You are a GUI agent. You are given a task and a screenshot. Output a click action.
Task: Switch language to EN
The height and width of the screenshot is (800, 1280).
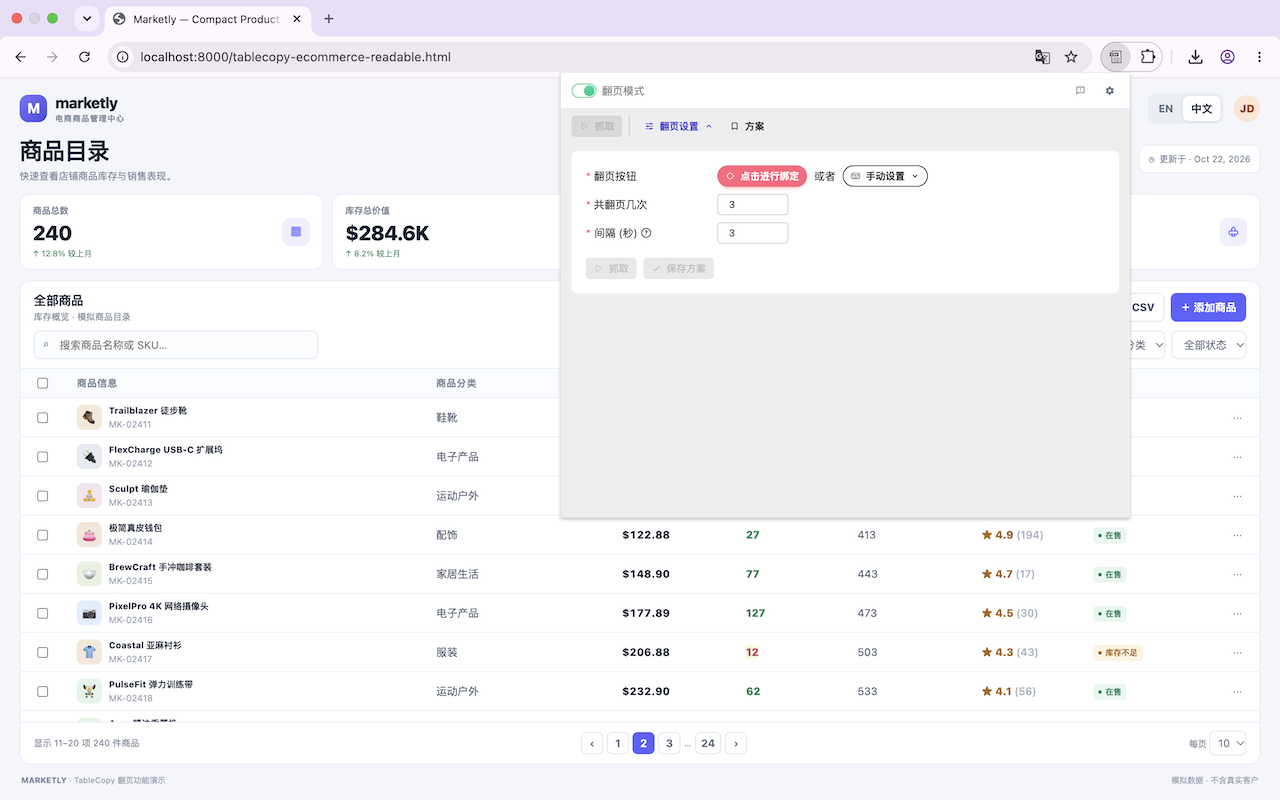coord(1166,109)
